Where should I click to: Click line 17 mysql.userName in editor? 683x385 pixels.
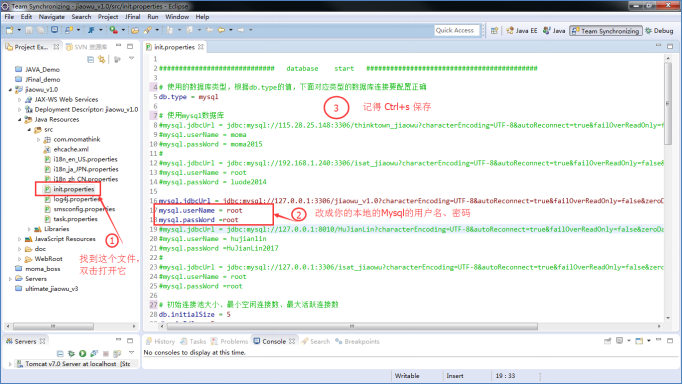click(200, 210)
